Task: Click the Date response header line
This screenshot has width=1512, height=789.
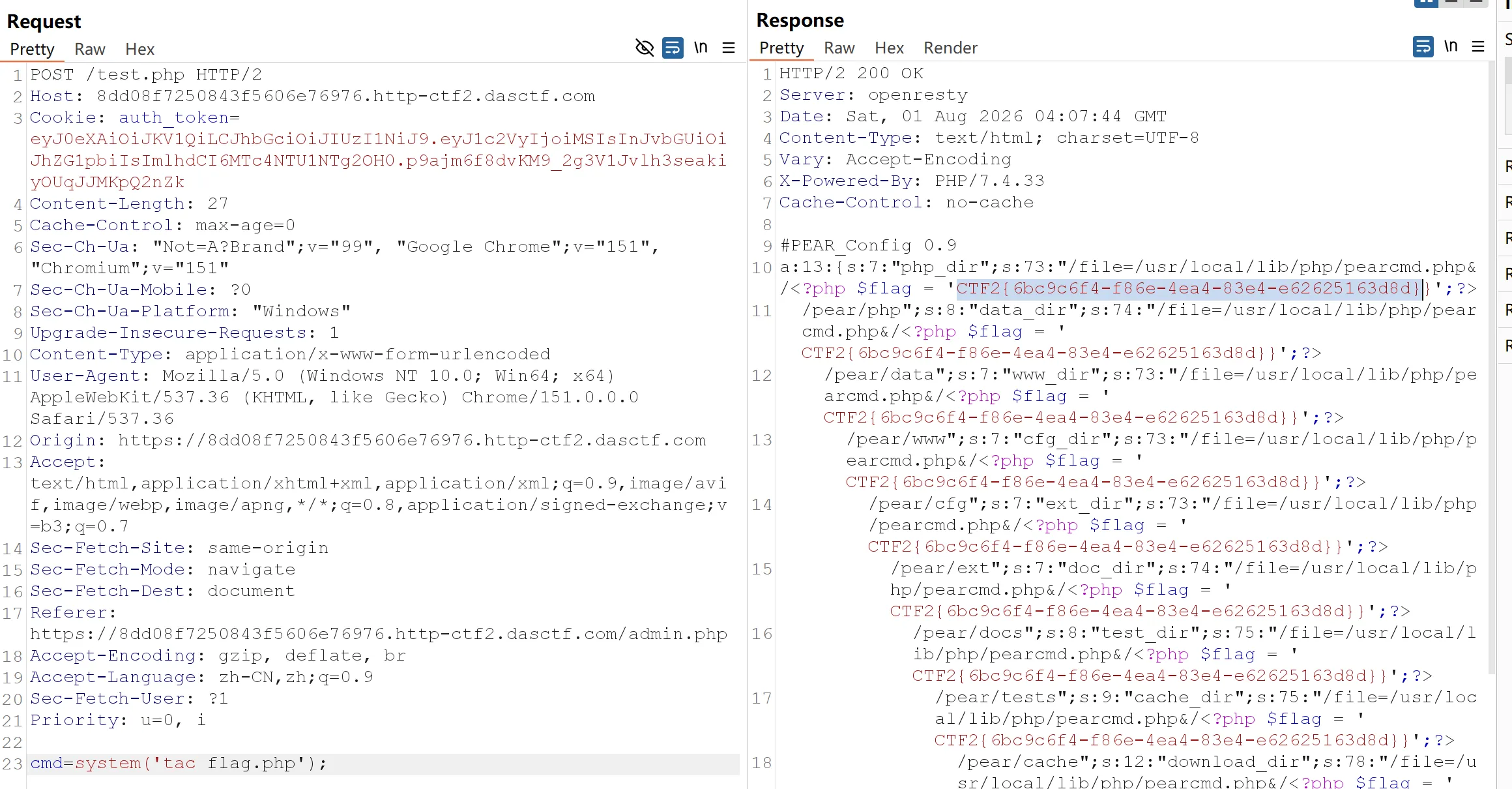Action: [973, 117]
